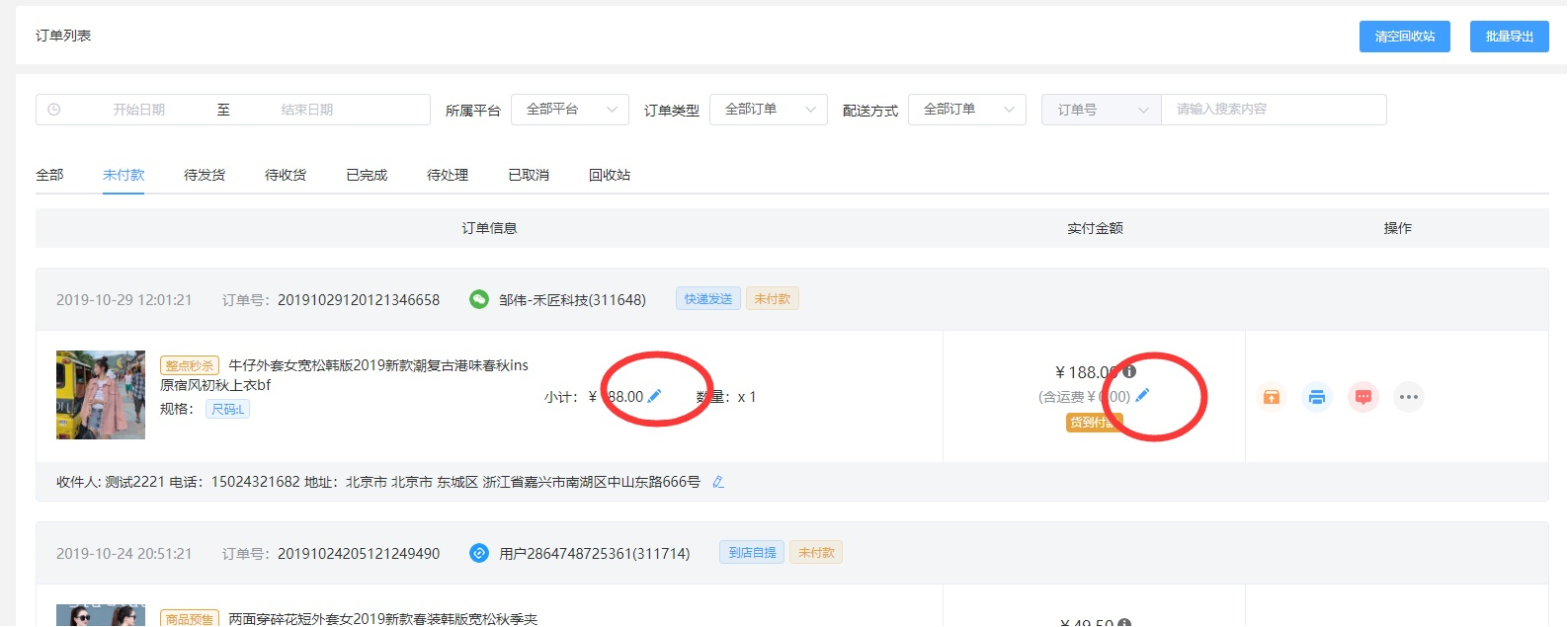Click order number 20191024205121249490

[x=359, y=554]
